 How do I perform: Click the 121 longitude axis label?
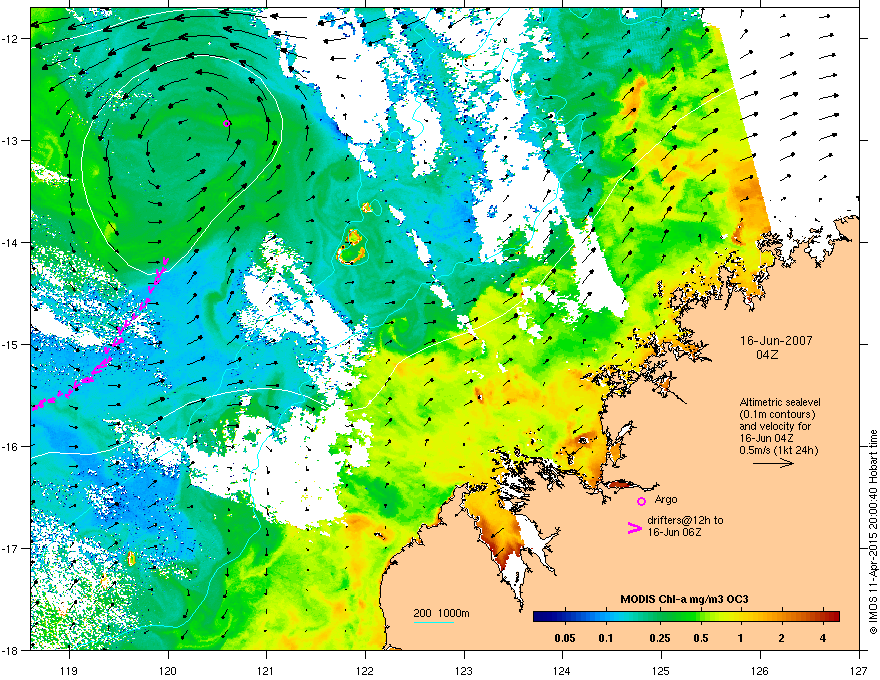pos(267,669)
